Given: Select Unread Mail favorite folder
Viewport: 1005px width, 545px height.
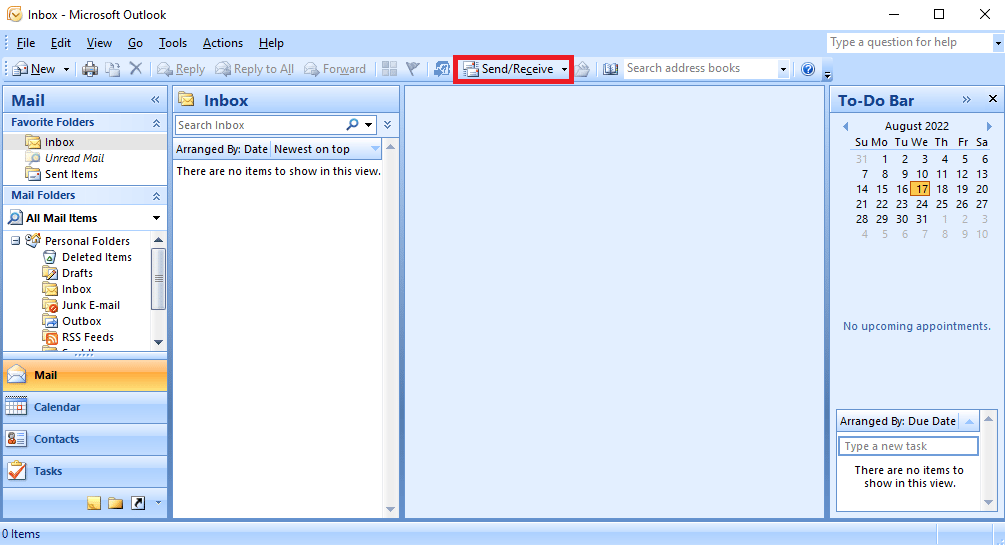Looking at the screenshot, I should [74, 158].
